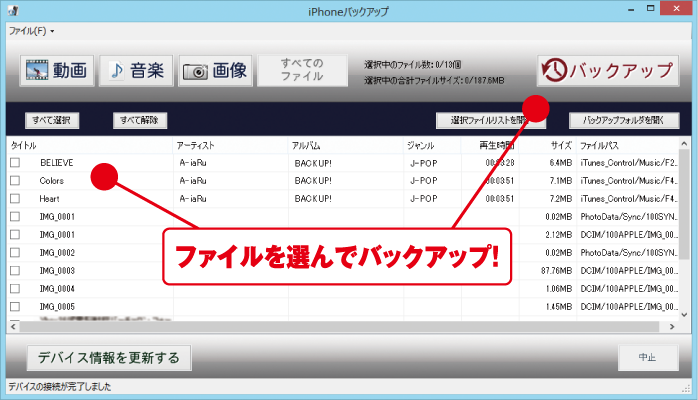Start backup with the バックアップ button
This screenshot has height=400, width=698.
[x=609, y=71]
